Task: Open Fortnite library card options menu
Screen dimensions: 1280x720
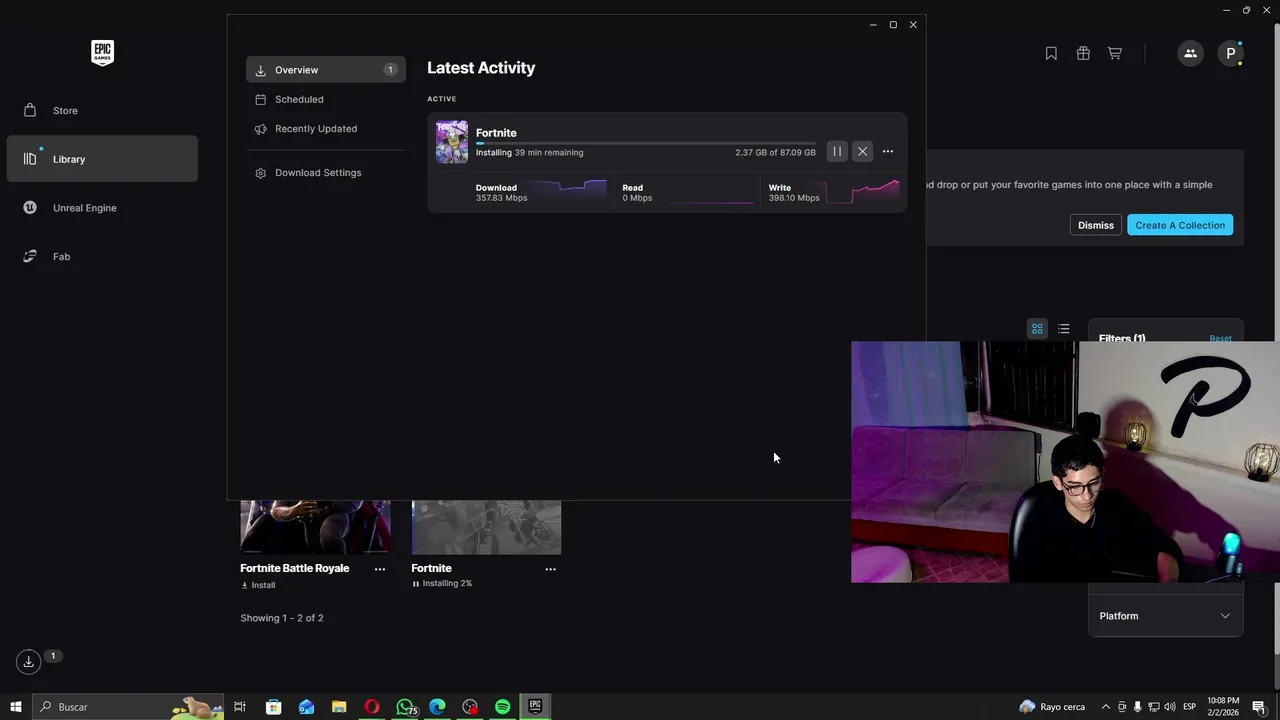Action: click(x=550, y=569)
